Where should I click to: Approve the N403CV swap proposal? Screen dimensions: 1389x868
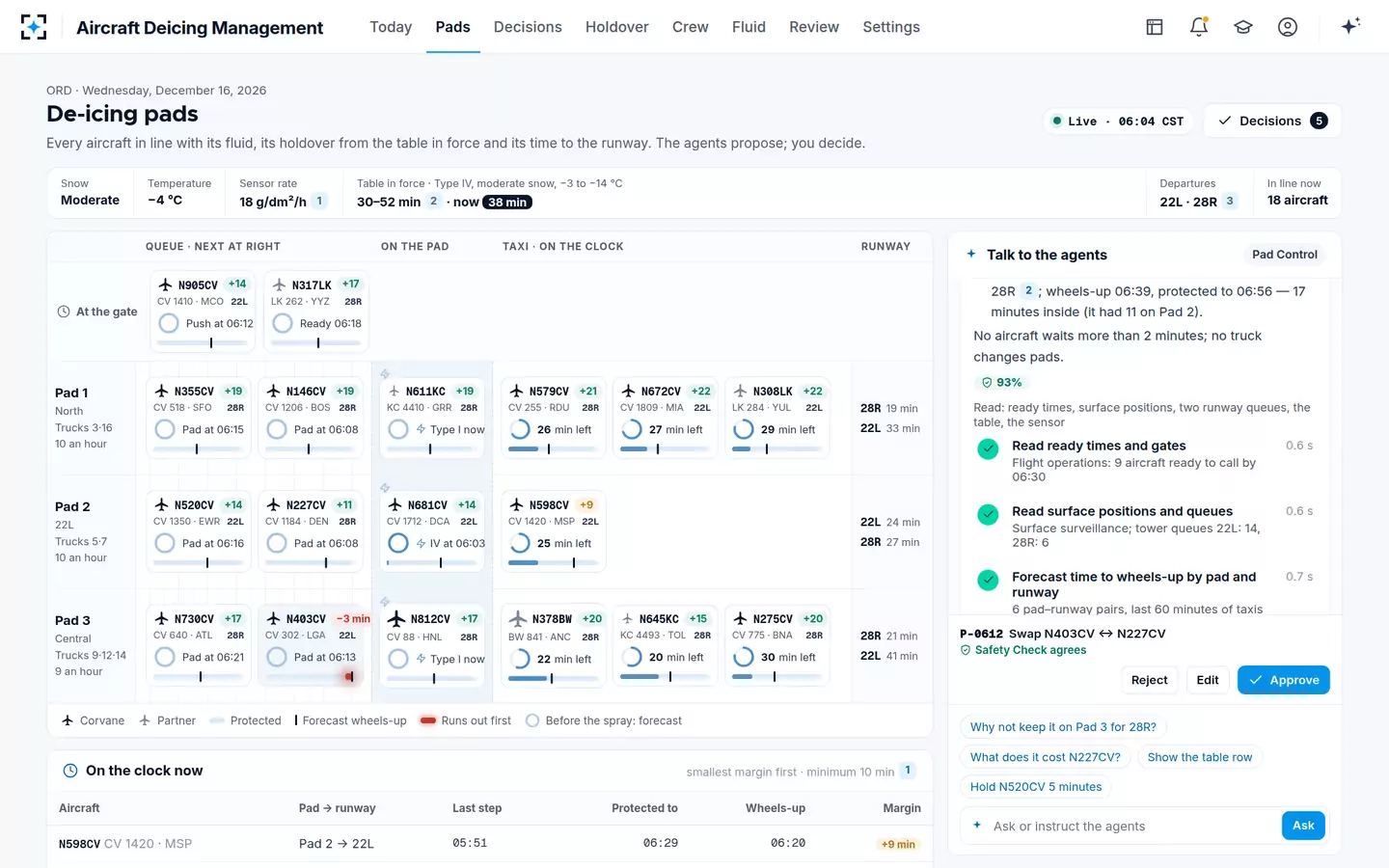pyautogui.click(x=1284, y=680)
